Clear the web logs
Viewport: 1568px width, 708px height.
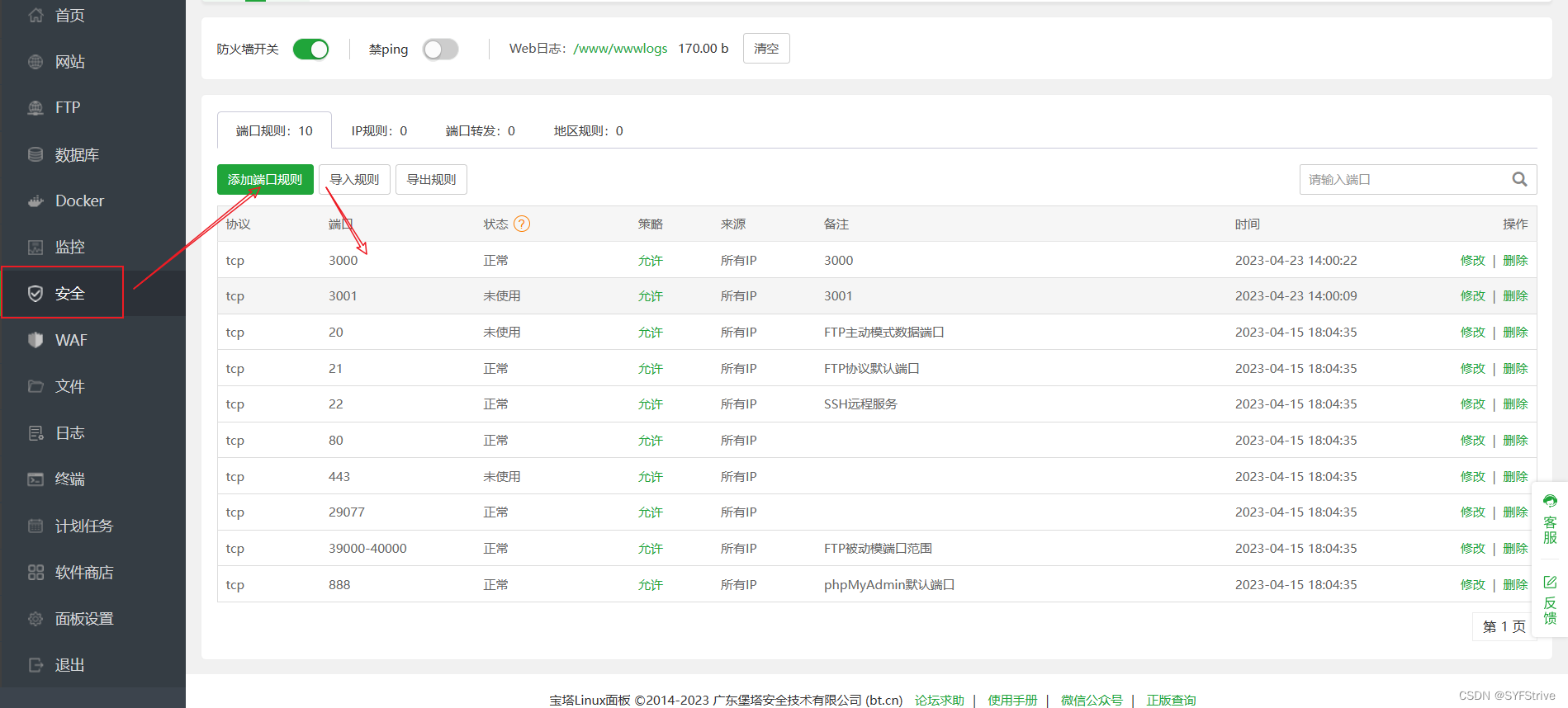[766, 49]
